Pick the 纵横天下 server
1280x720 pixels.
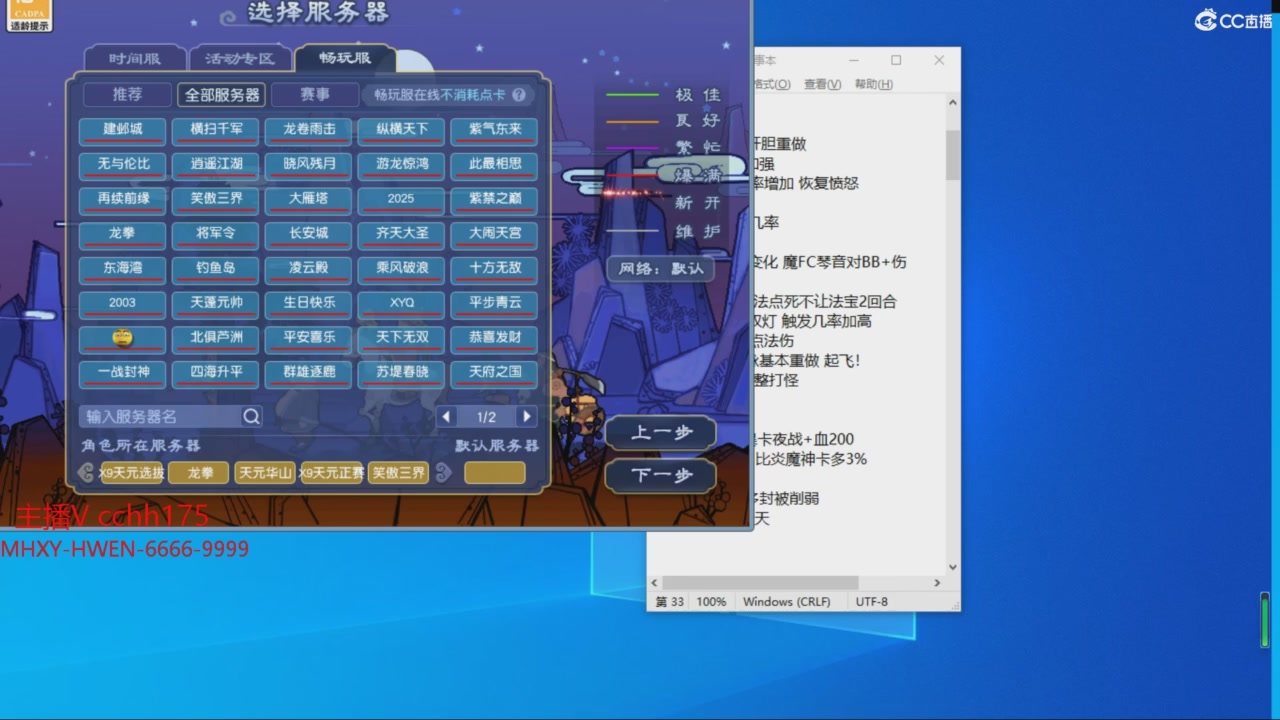402,130
